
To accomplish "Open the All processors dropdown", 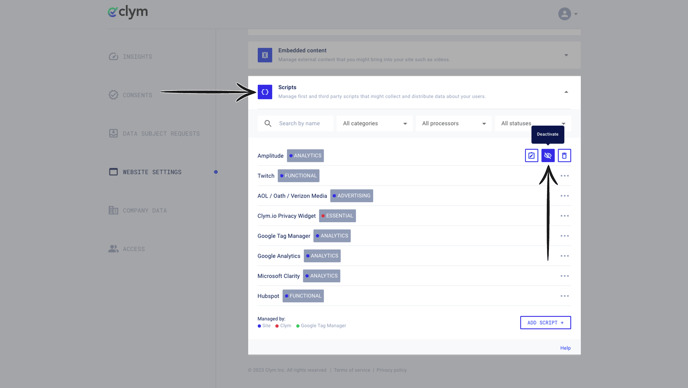I will (453, 123).
